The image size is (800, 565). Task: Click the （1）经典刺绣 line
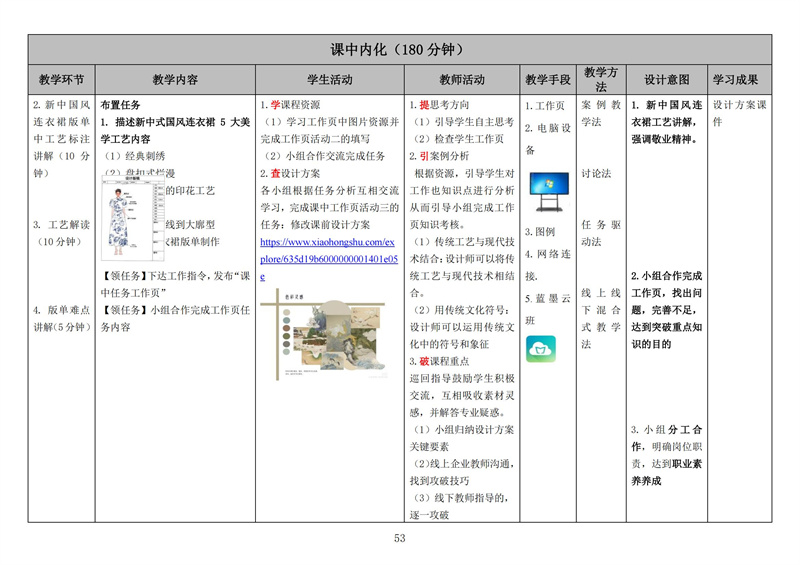pos(135,156)
